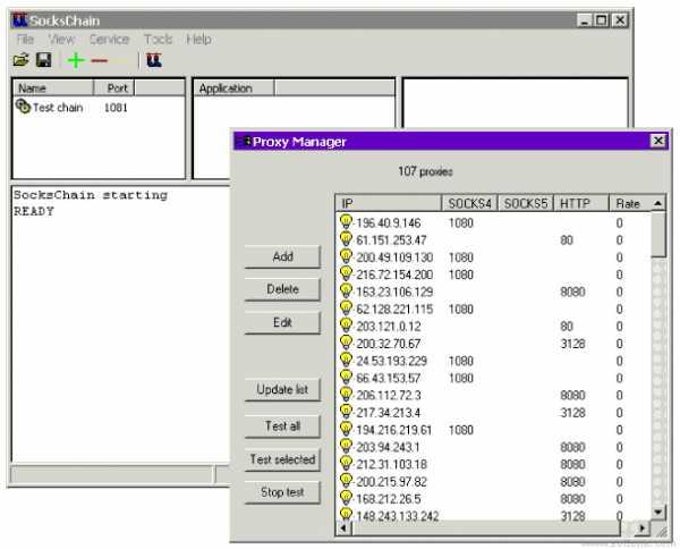The image size is (680, 549).
Task: Sort the list by the Rate column header
Action: point(630,203)
